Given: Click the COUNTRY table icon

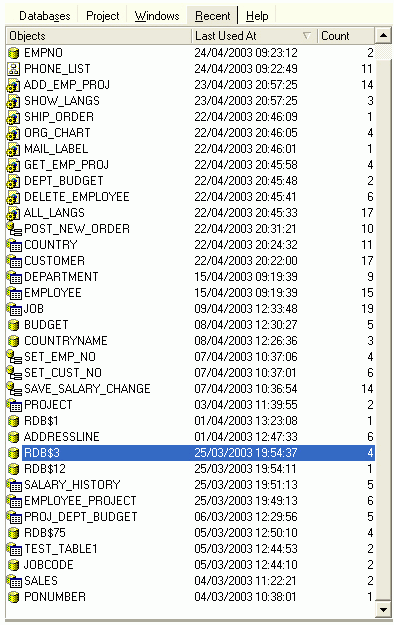Looking at the screenshot, I should click(x=14, y=245).
